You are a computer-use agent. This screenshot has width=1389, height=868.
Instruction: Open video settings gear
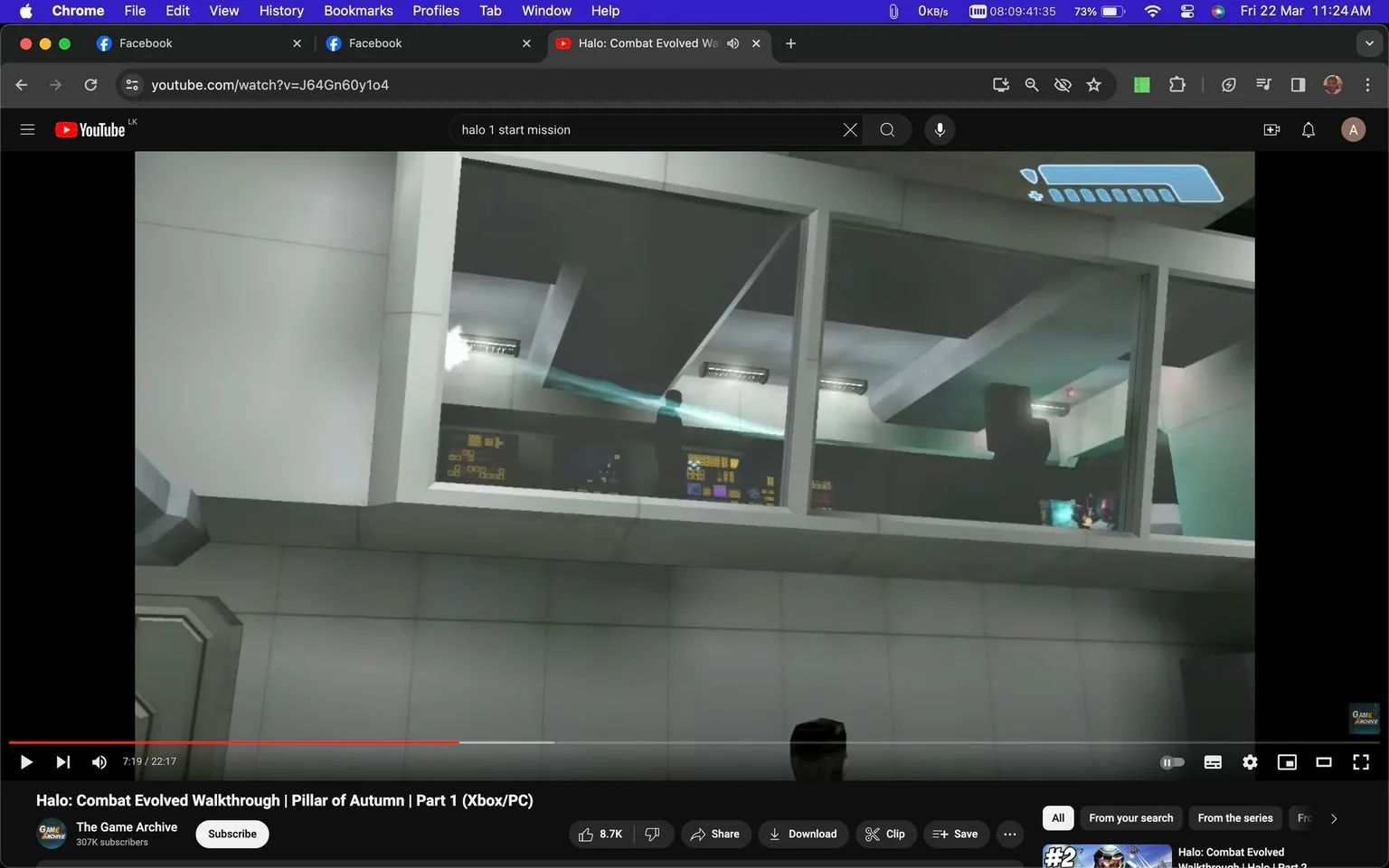pyautogui.click(x=1250, y=762)
